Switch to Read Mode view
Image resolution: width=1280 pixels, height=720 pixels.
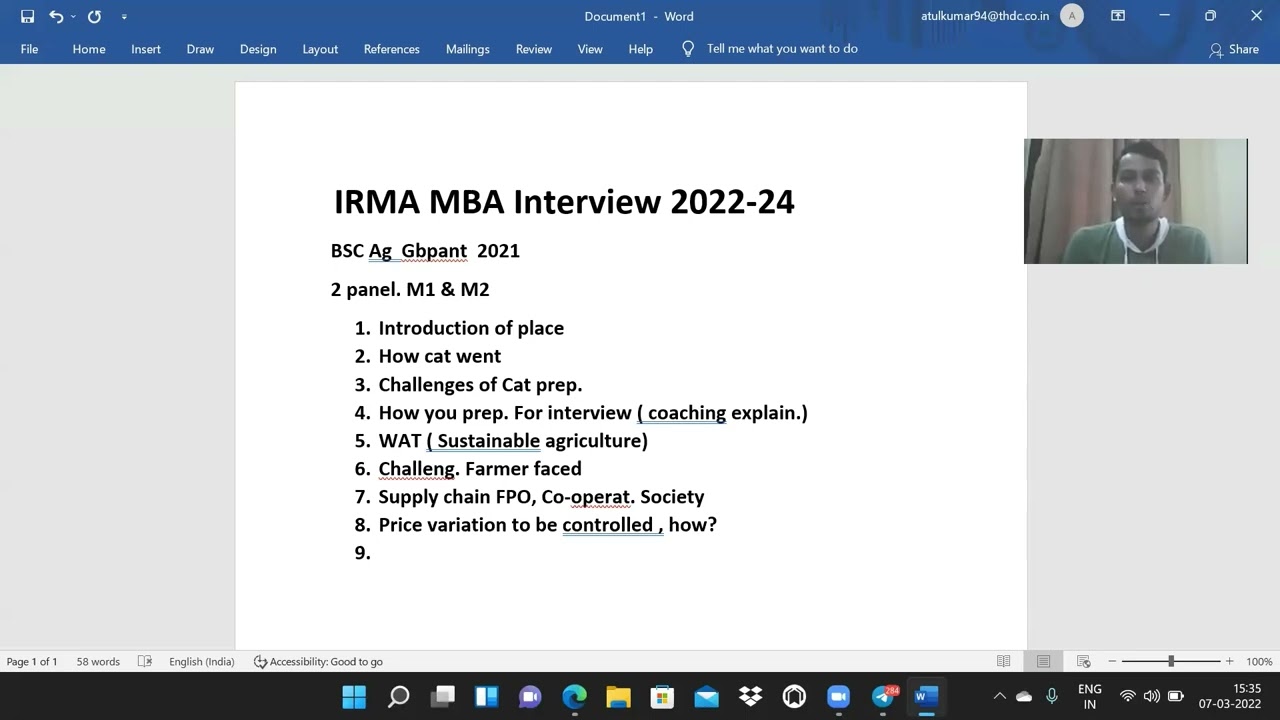click(x=1003, y=661)
